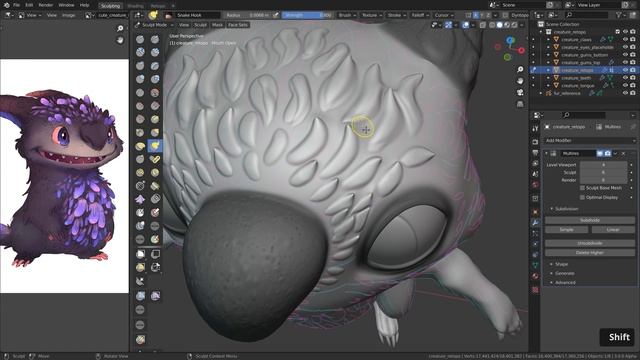The height and width of the screenshot is (360, 640).
Task: Open the Face Sets menu
Action: (x=238, y=25)
